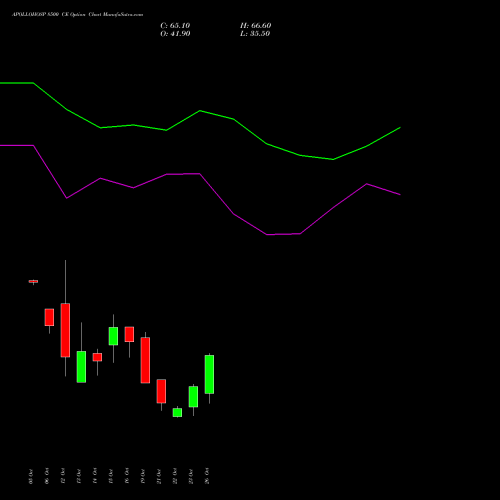Click the red candle above 21 Oct
This screenshot has width=500, height=500.
(161, 391)
